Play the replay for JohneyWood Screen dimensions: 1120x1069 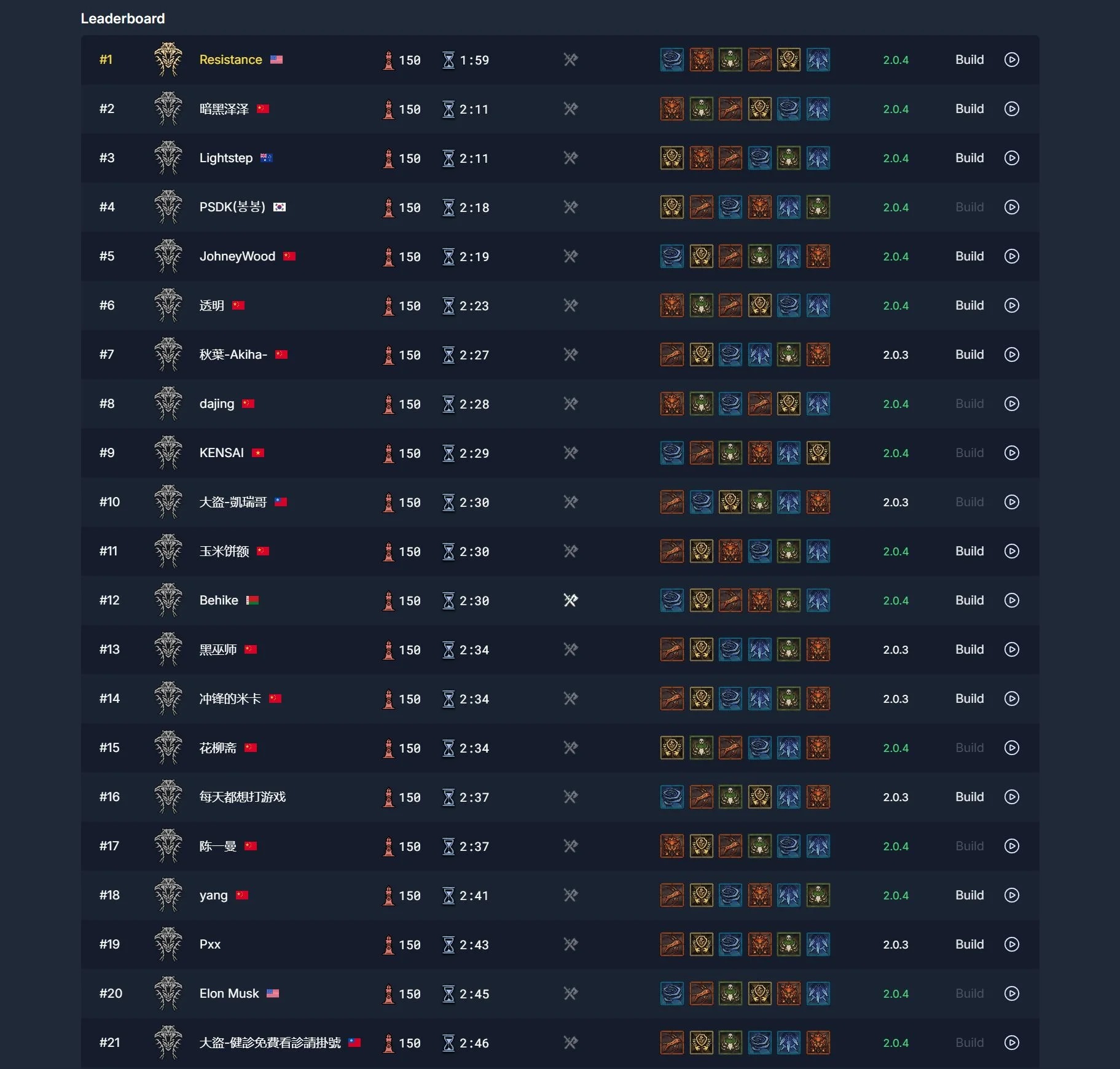tap(1011, 256)
